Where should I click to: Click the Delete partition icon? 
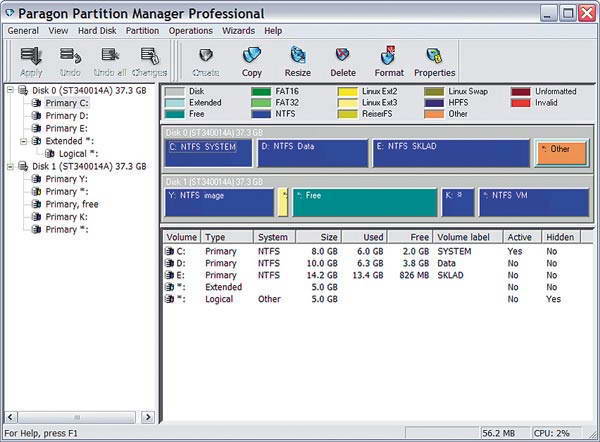342,55
